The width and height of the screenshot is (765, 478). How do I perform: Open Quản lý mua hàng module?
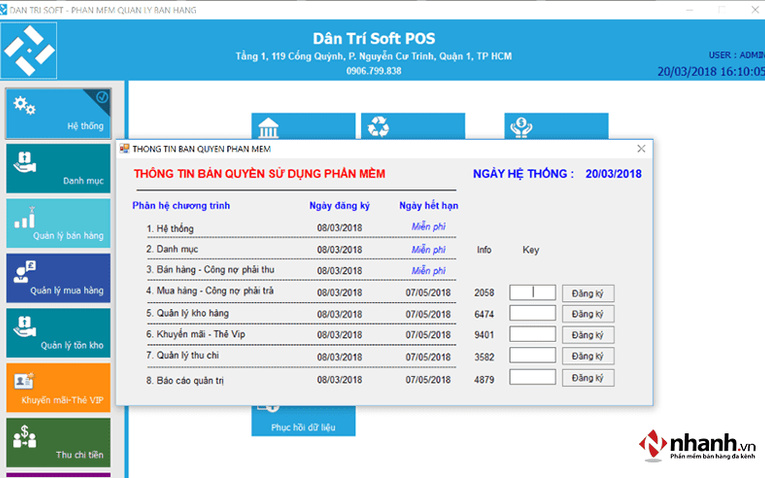58,278
